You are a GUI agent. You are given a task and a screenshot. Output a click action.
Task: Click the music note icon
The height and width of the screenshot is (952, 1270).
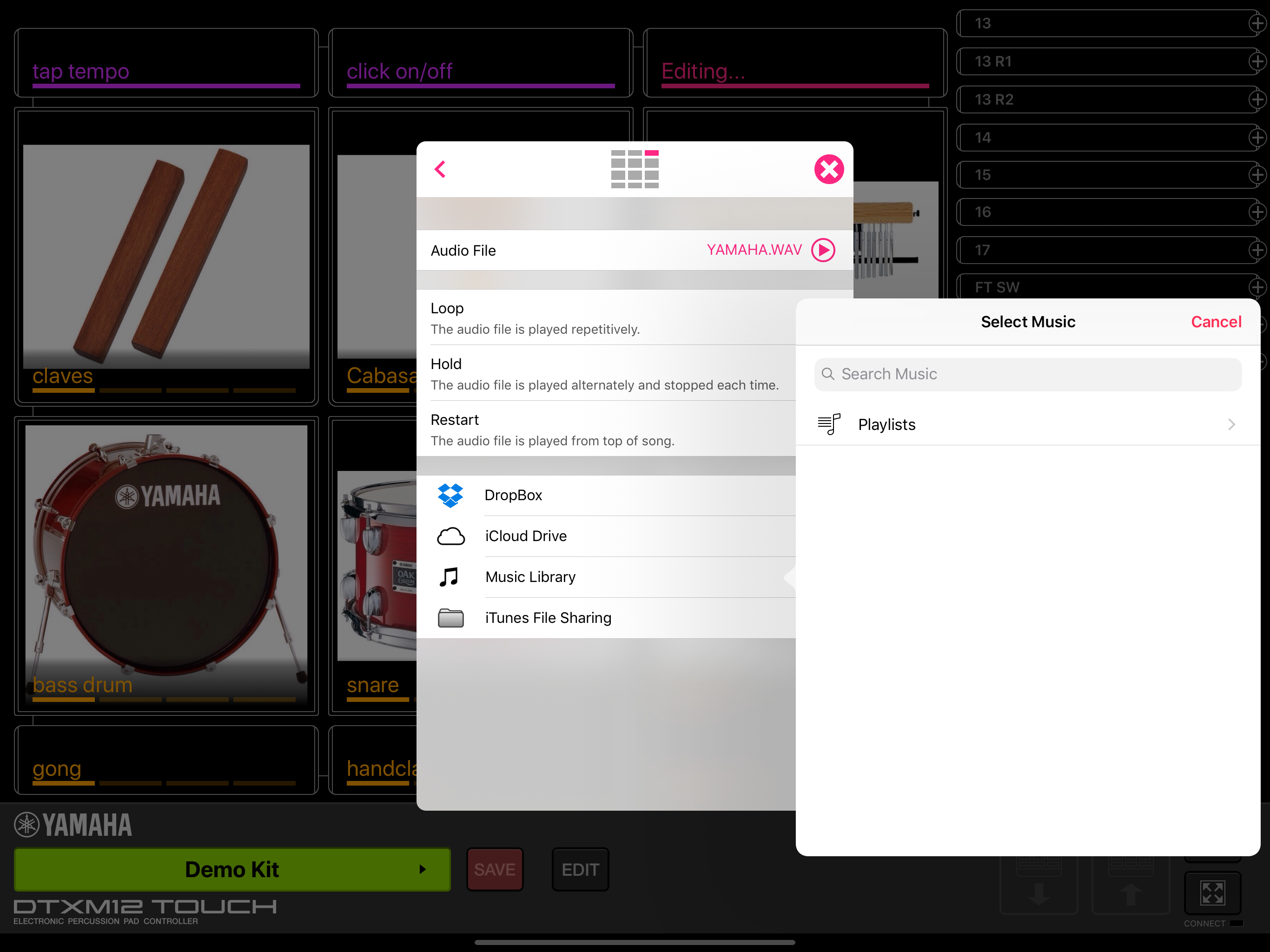click(449, 576)
